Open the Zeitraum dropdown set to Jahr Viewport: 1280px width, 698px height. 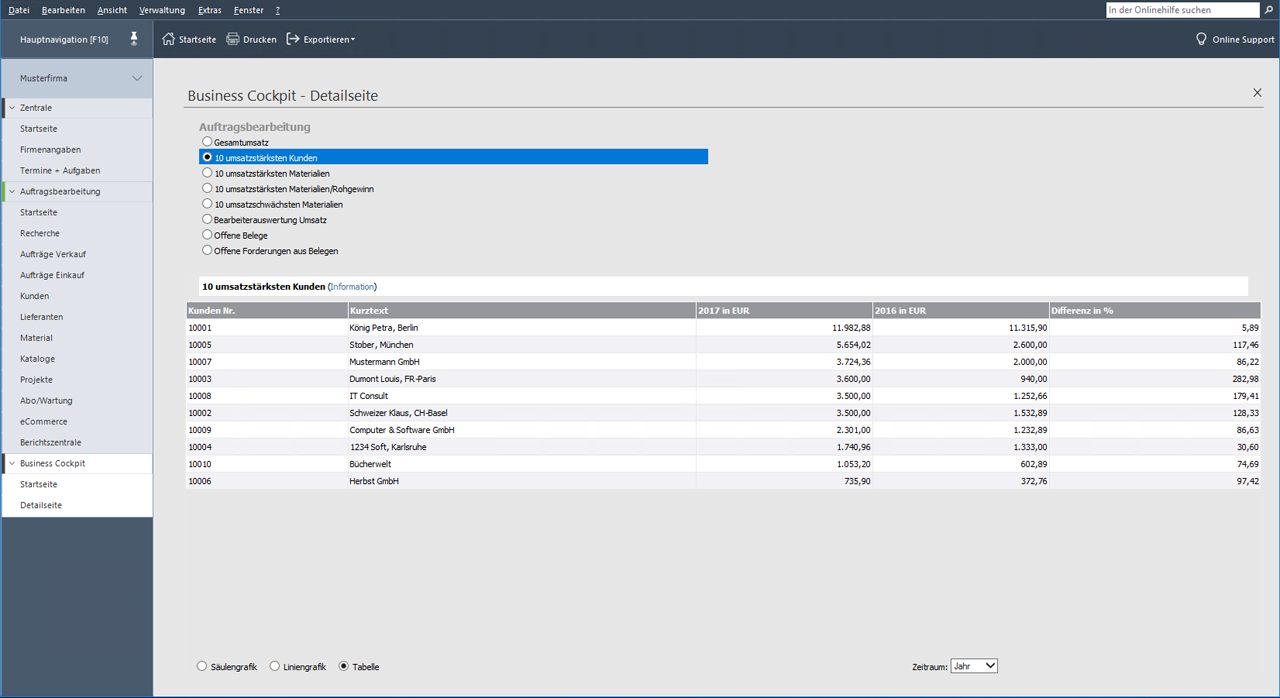click(x=973, y=666)
